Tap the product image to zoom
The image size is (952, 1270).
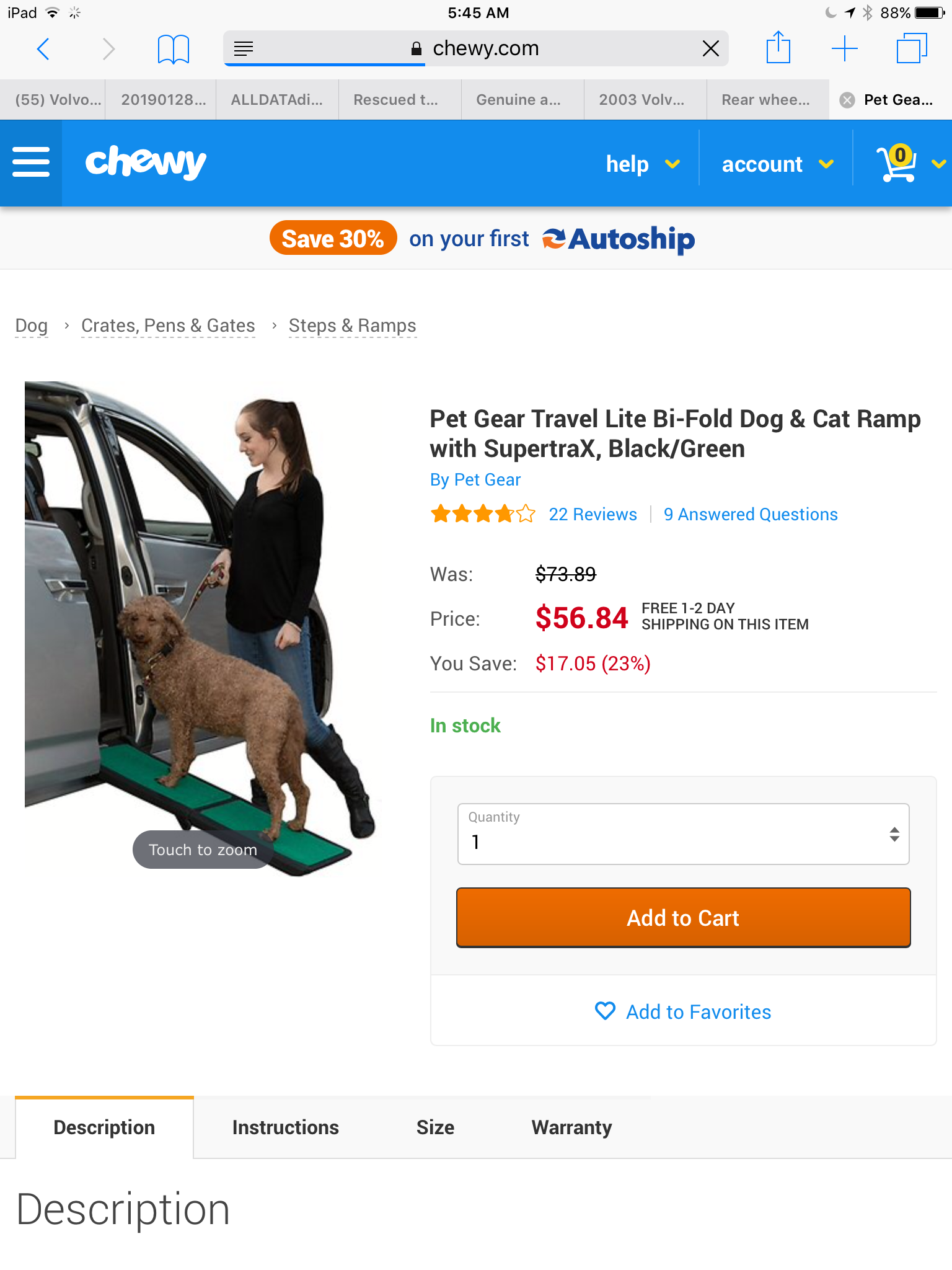(201, 626)
